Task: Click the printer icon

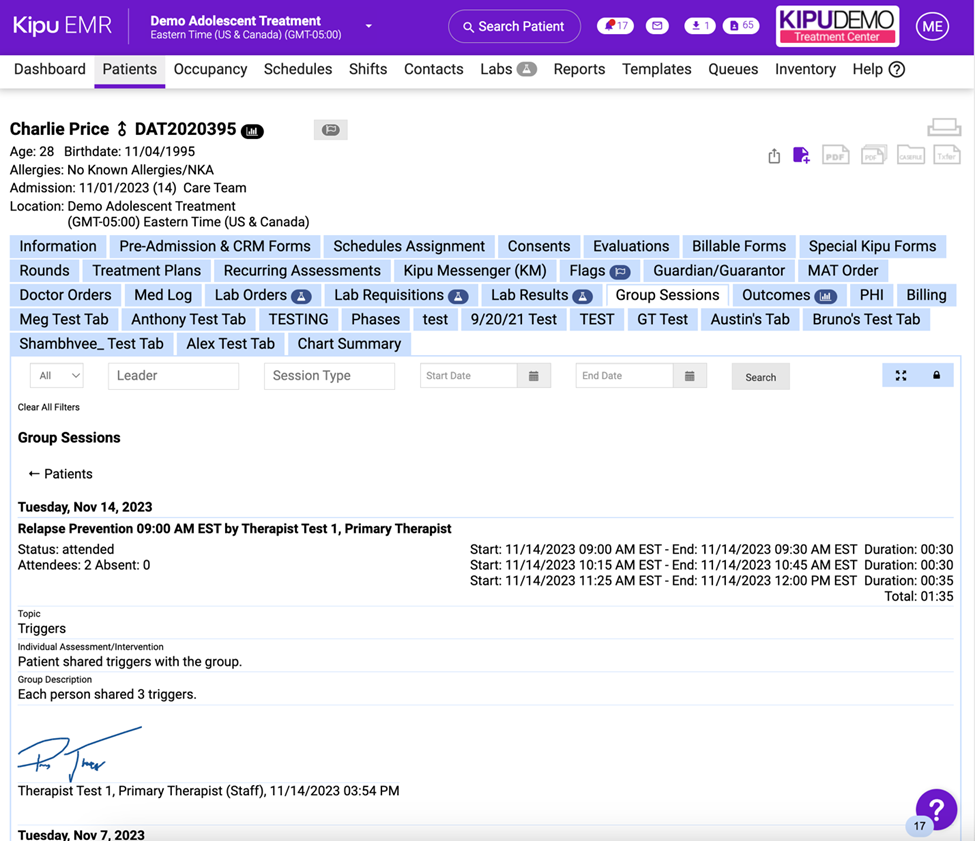Action: tap(944, 127)
